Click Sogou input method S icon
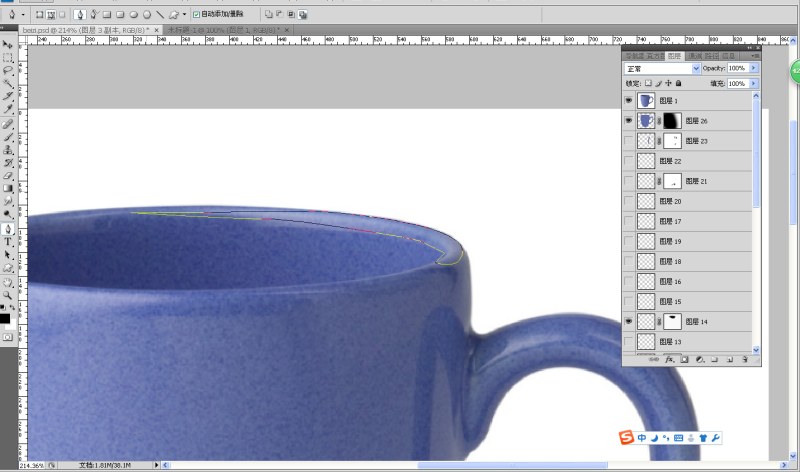Viewport: 800px width, 472px height. [626, 438]
